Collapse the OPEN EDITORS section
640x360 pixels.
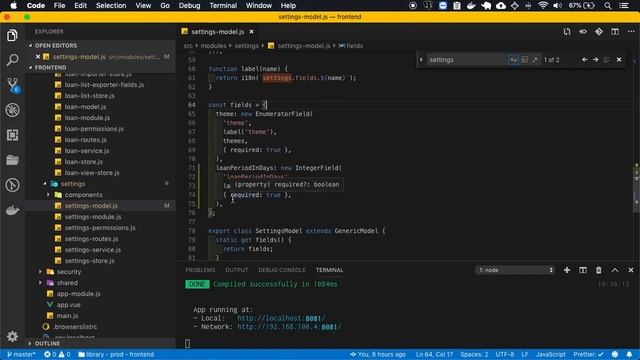[x=30, y=45]
